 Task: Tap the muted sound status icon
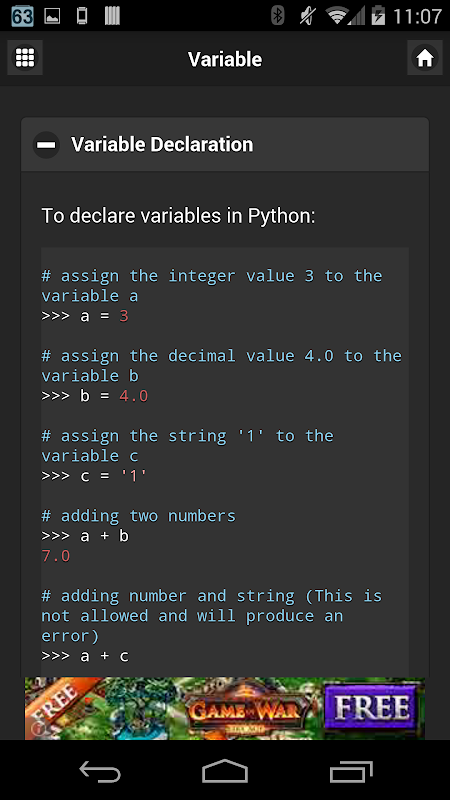point(307,16)
